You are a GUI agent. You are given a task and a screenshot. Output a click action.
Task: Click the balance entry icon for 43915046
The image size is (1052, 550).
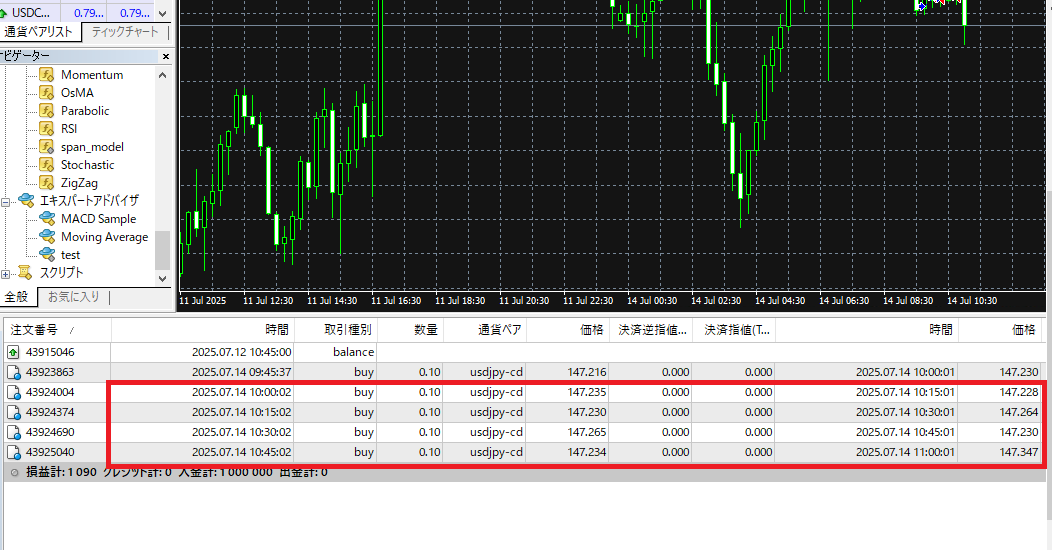click(13, 352)
